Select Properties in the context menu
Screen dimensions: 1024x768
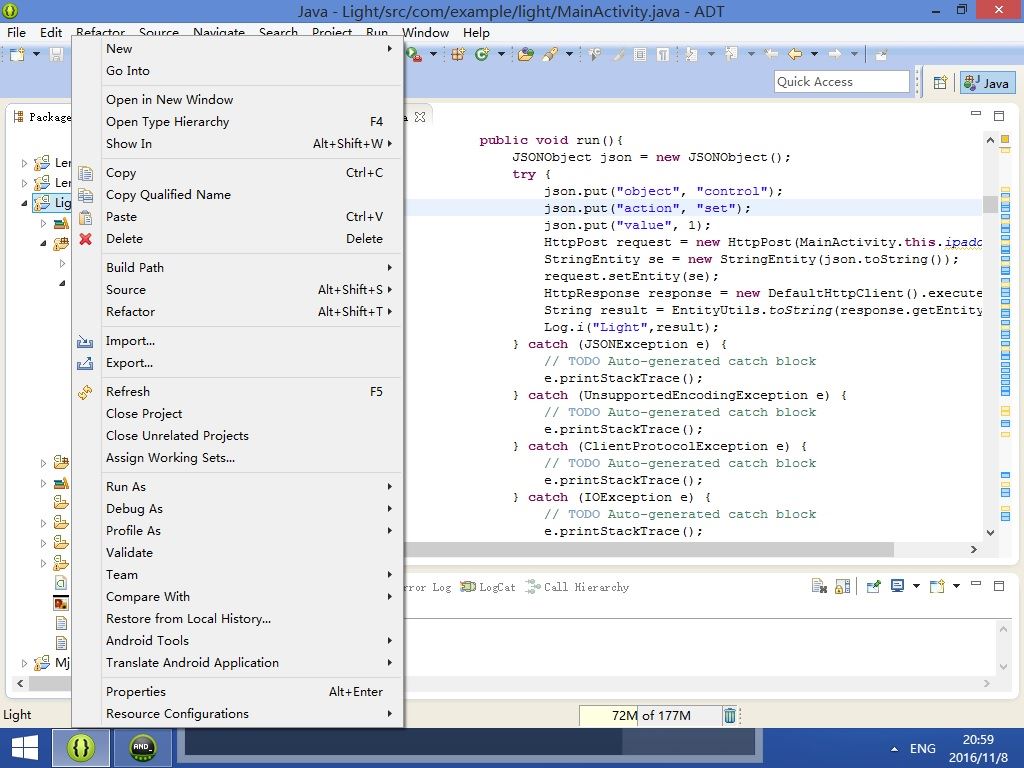point(136,691)
